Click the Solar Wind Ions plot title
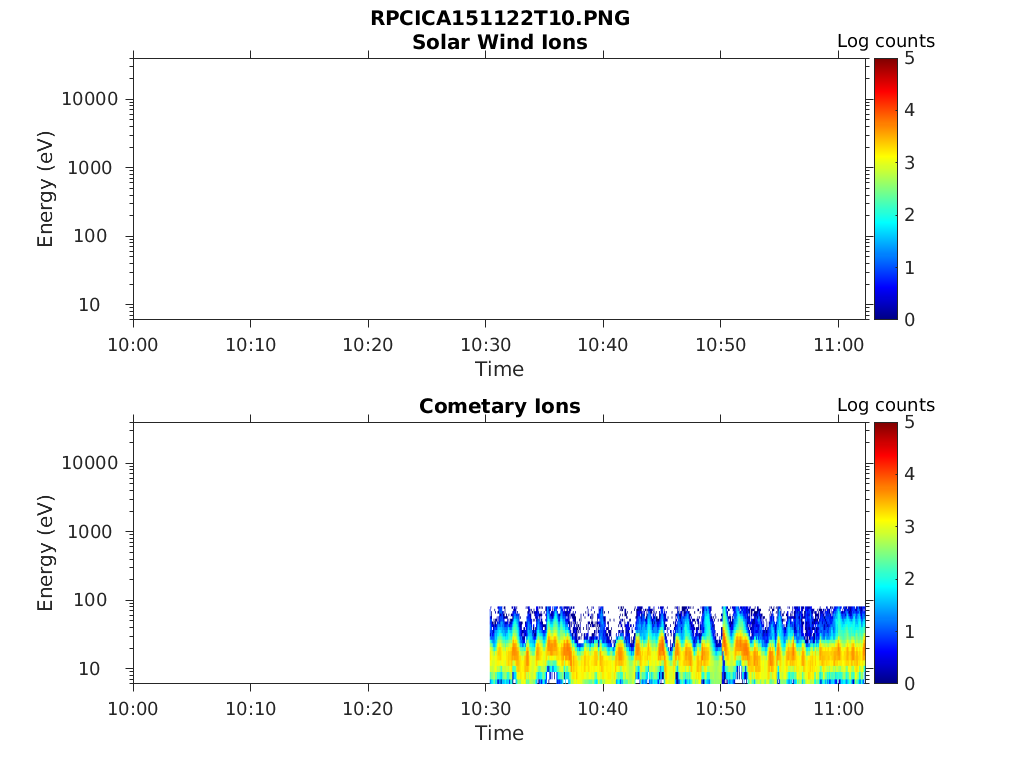The height and width of the screenshot is (768, 1024). click(x=500, y=42)
